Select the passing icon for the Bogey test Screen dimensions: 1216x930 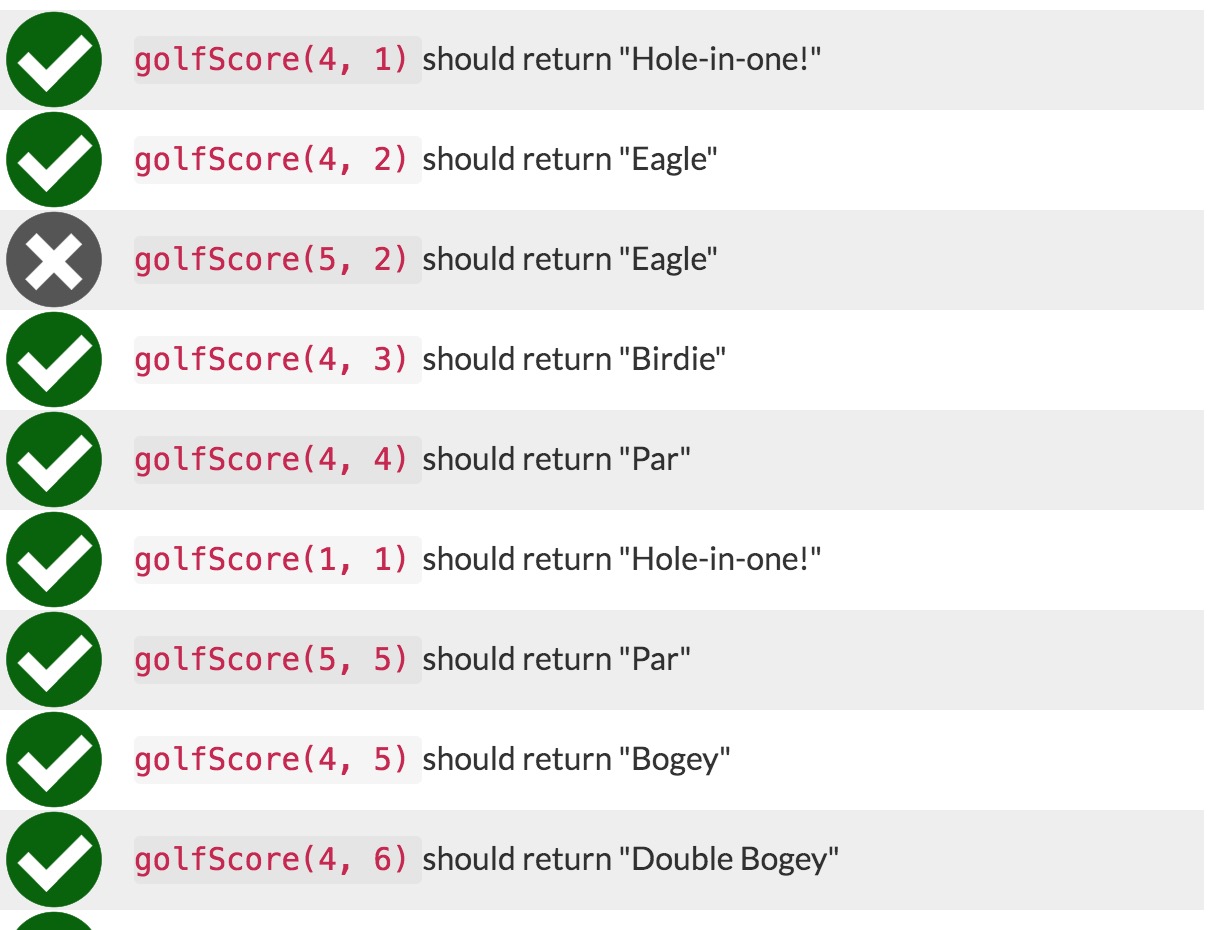tap(54, 758)
